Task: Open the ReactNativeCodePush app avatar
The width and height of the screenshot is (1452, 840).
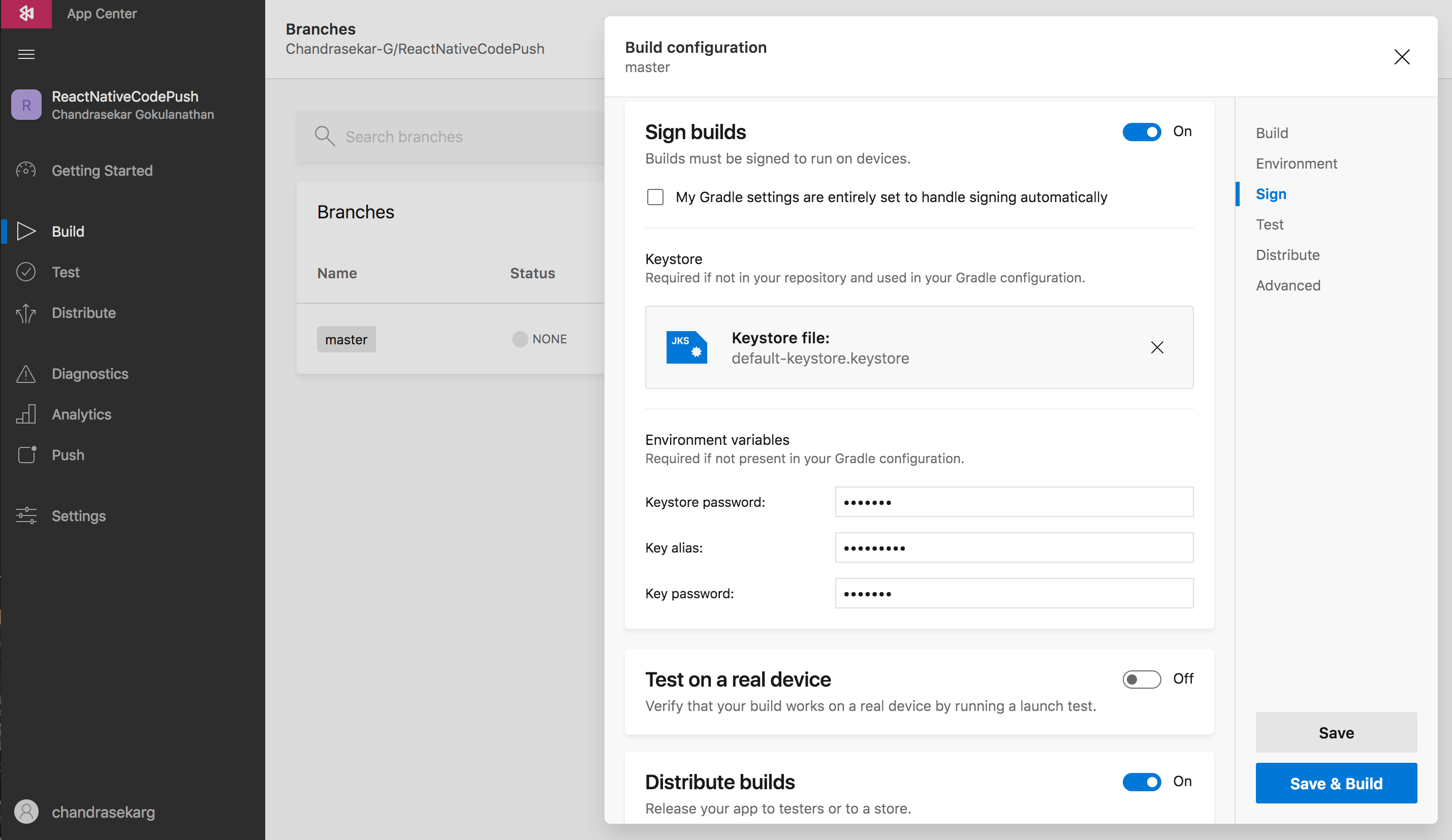Action: 26,105
